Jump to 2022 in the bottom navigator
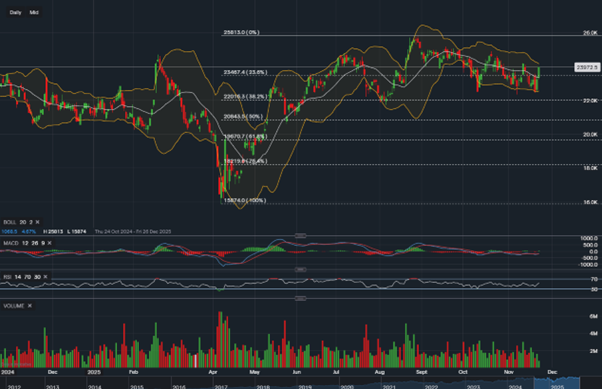Screen dimensions: 602x389 [431, 386]
